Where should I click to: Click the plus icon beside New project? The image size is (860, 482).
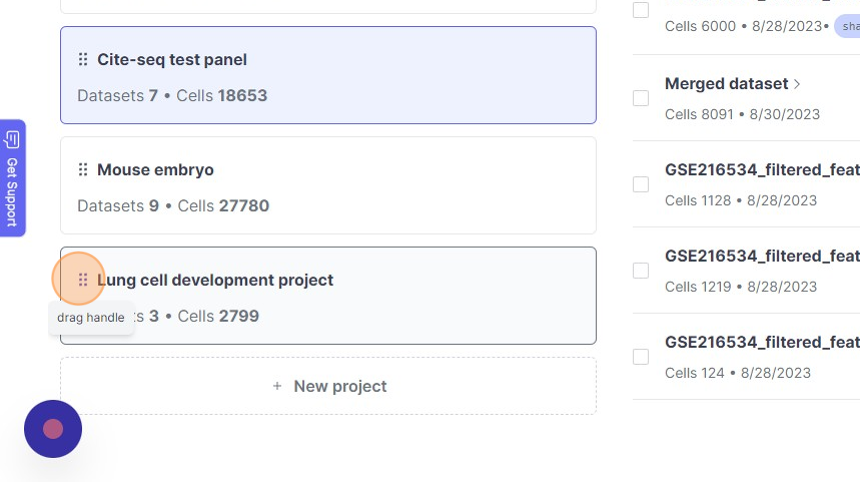(x=277, y=386)
